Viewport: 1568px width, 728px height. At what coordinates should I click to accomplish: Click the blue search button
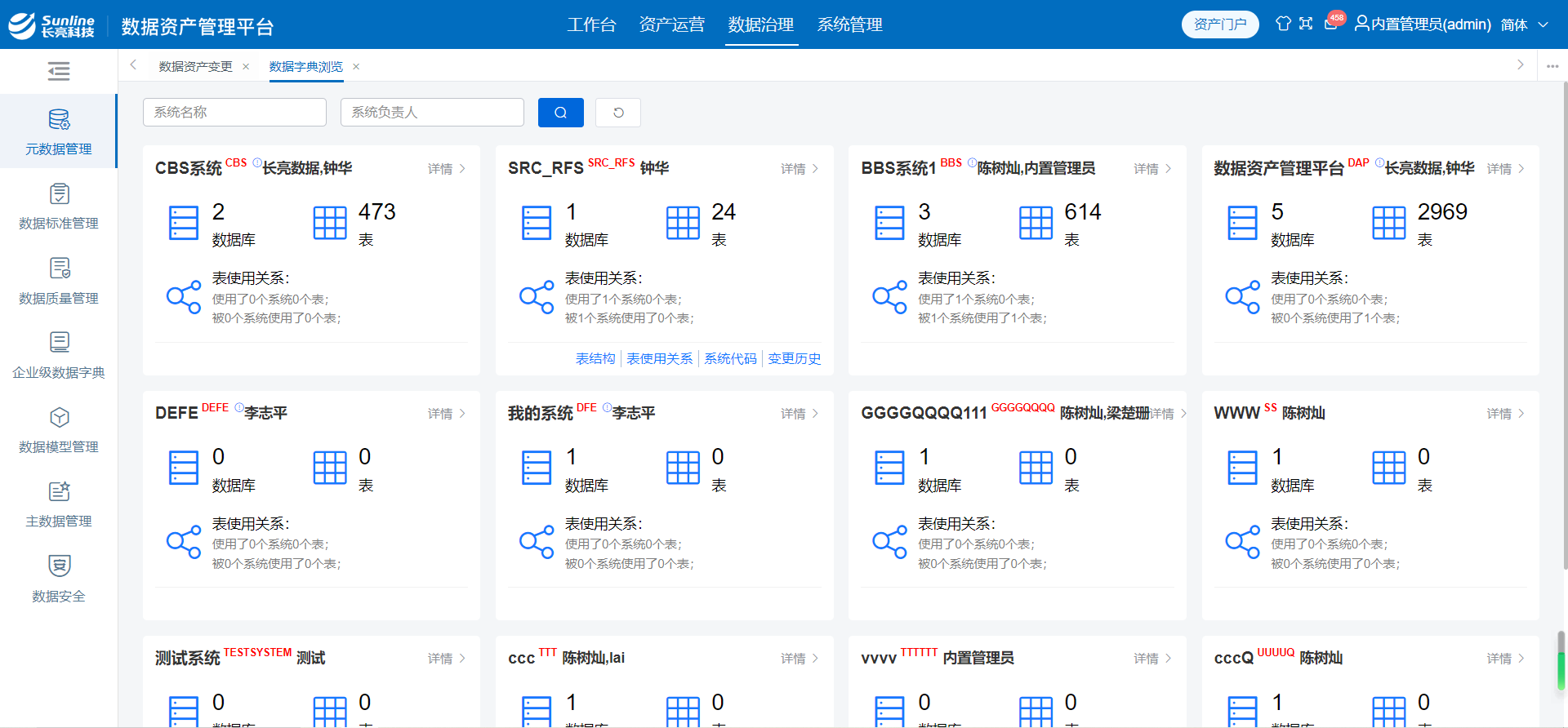coord(560,113)
